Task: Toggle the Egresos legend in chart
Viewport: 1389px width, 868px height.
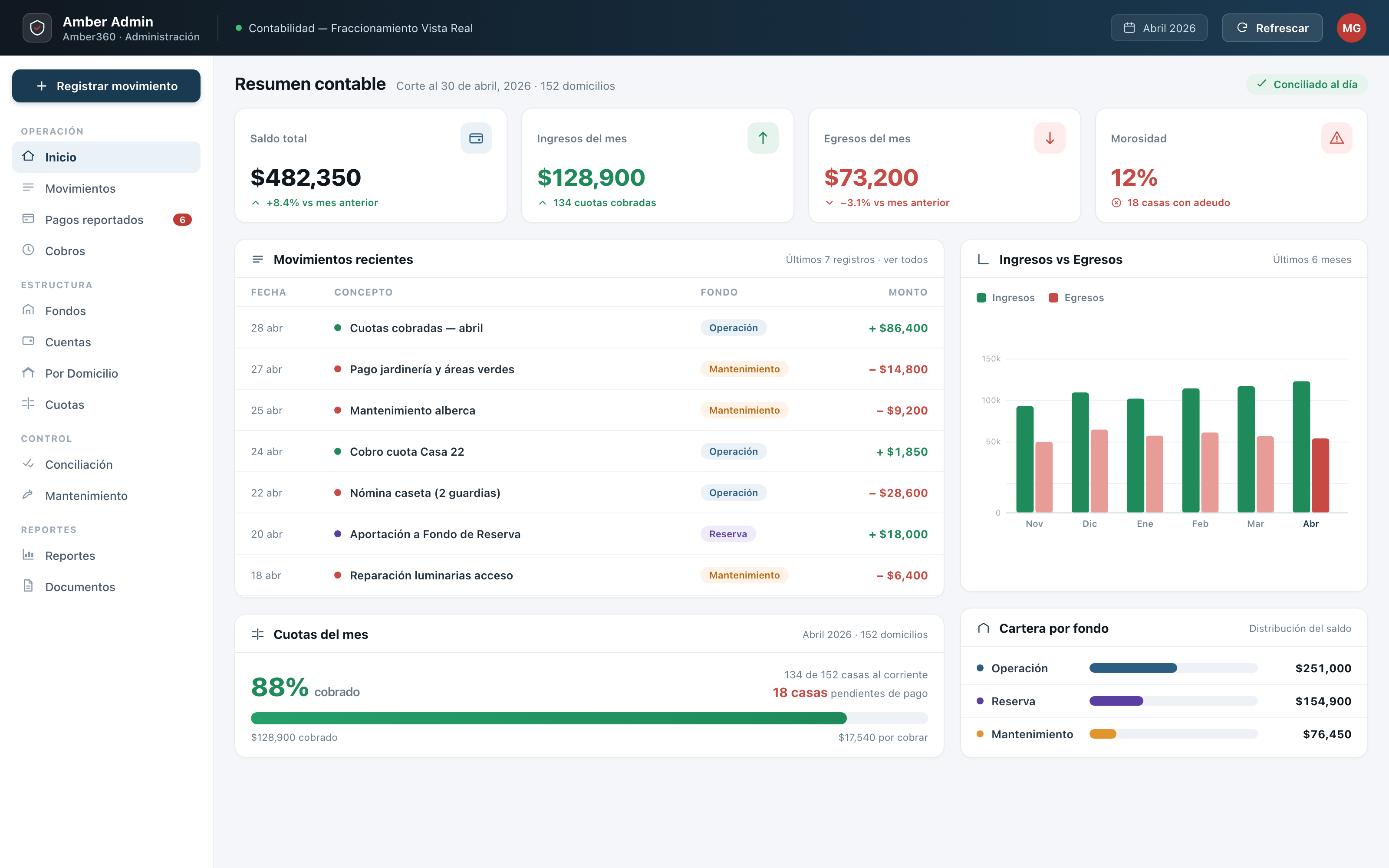Action: tap(1076, 297)
